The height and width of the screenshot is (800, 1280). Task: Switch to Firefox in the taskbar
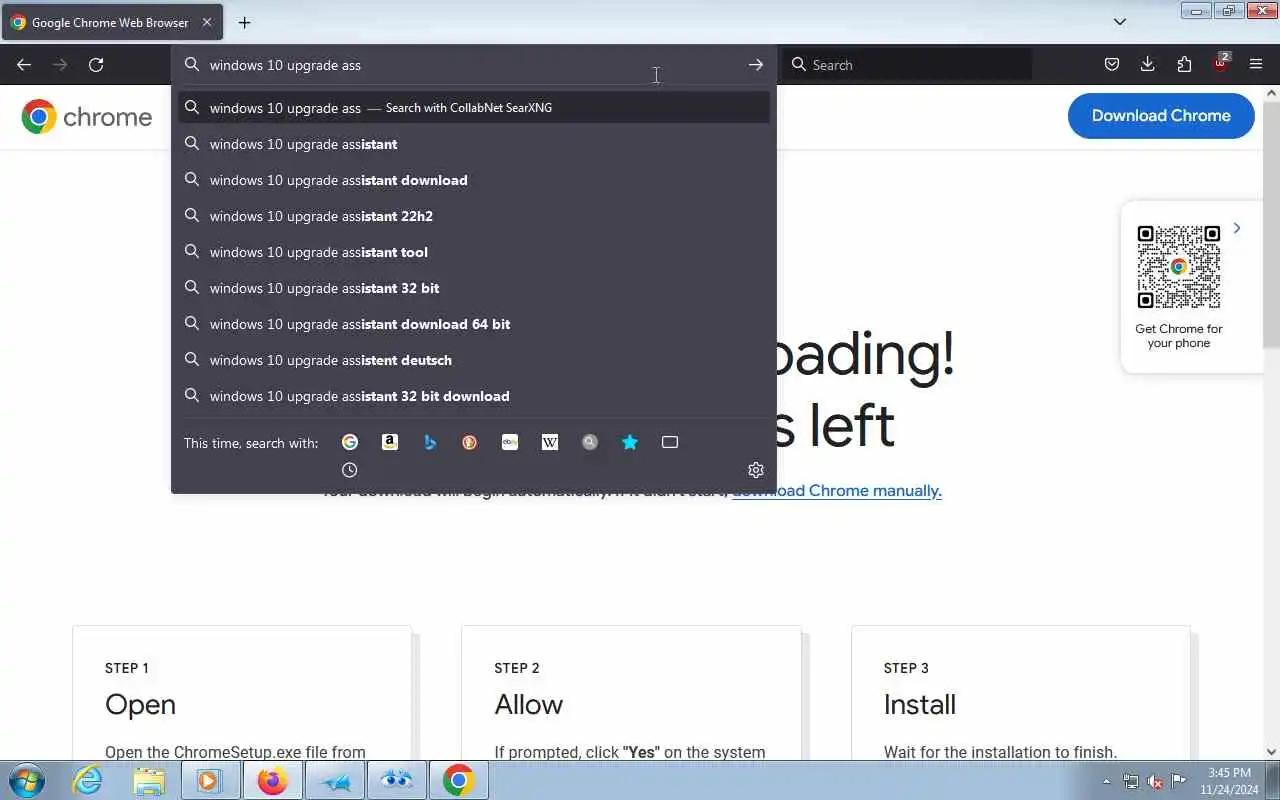(271, 780)
